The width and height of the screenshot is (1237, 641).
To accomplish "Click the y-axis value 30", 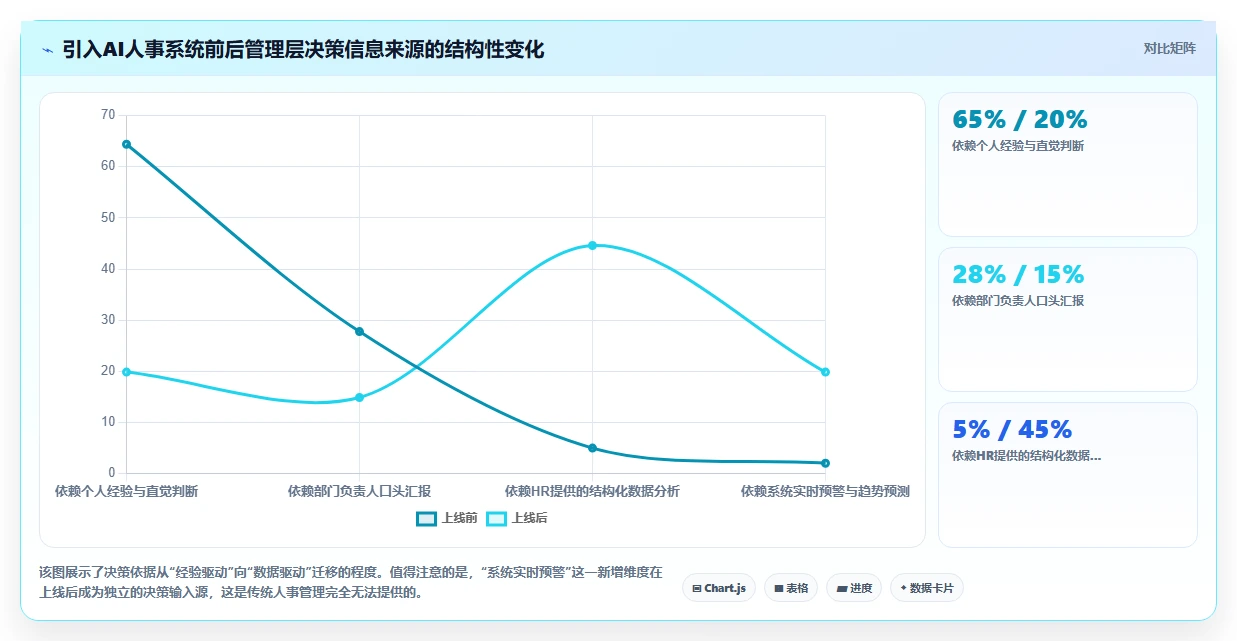I will point(108,320).
